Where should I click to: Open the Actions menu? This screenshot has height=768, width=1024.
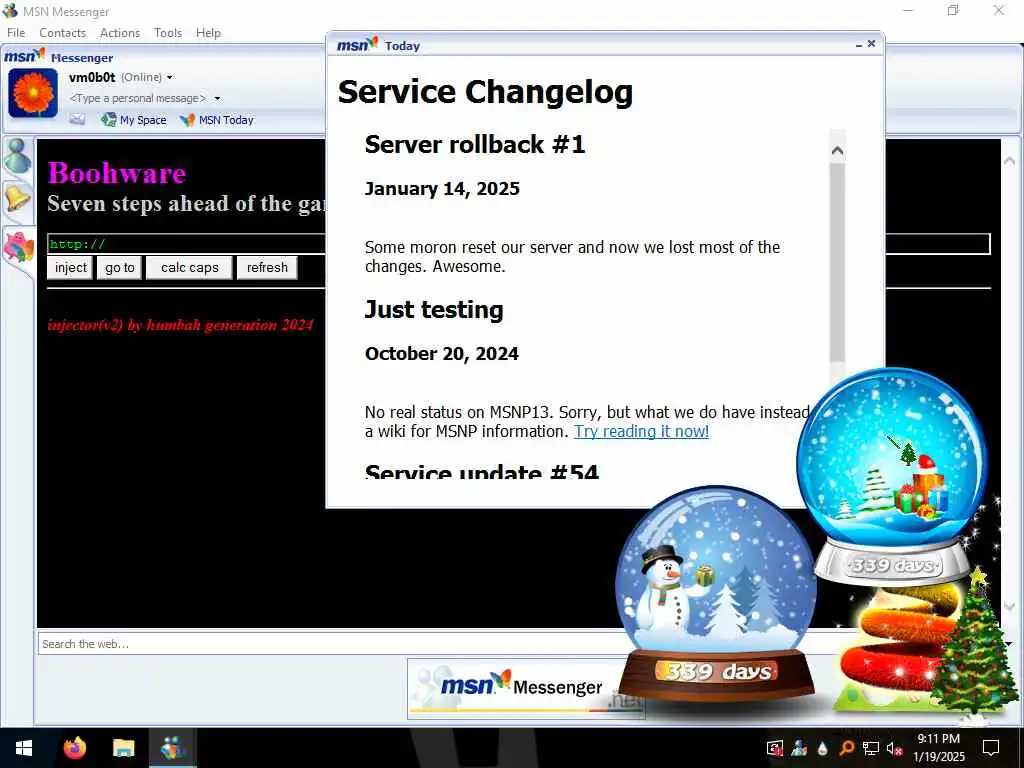[120, 33]
